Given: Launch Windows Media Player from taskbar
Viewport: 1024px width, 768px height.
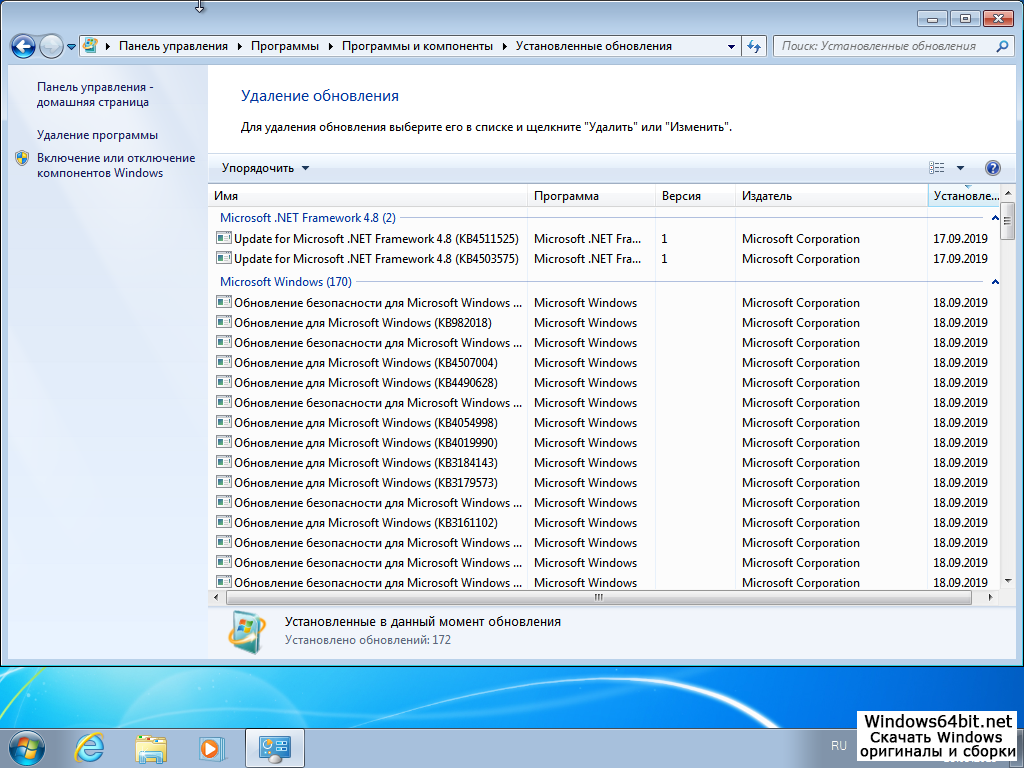Looking at the screenshot, I should (211, 747).
